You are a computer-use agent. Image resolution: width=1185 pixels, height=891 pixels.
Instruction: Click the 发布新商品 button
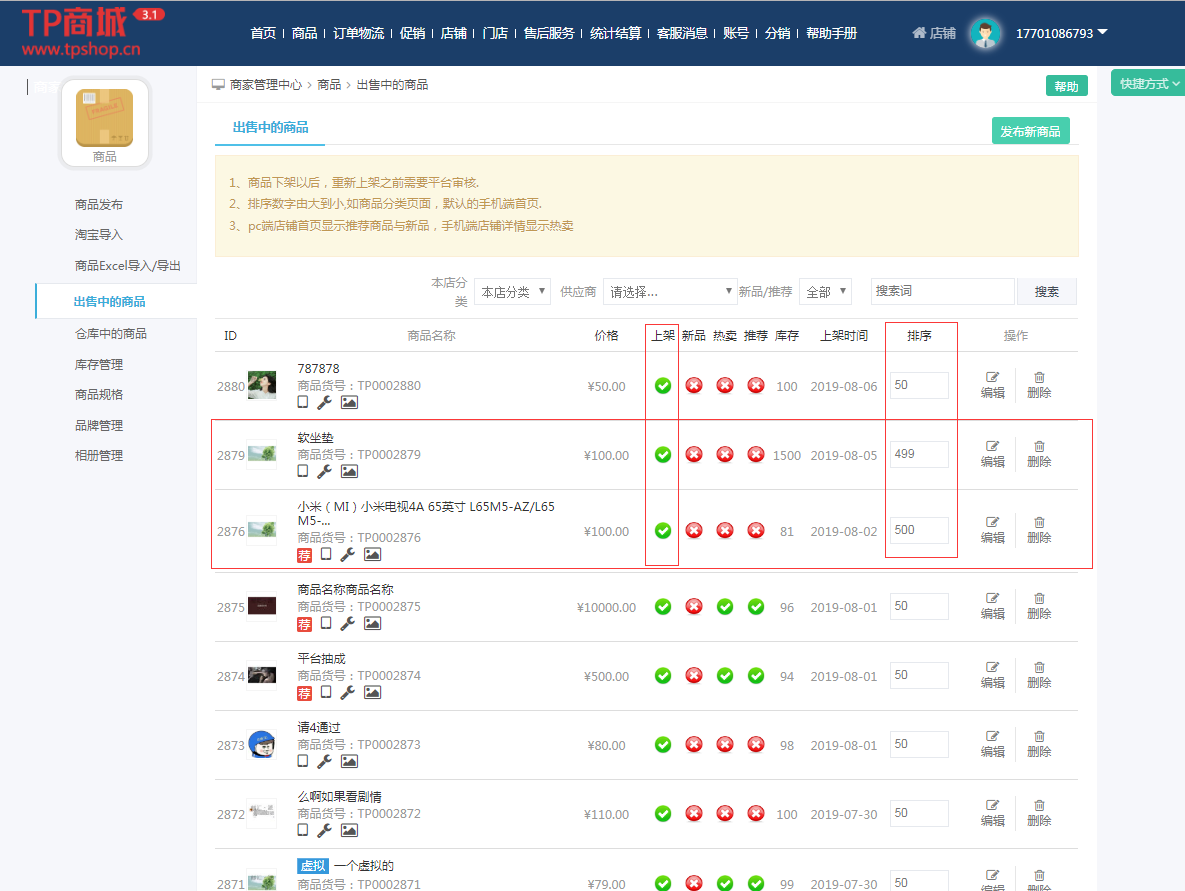[1030, 131]
